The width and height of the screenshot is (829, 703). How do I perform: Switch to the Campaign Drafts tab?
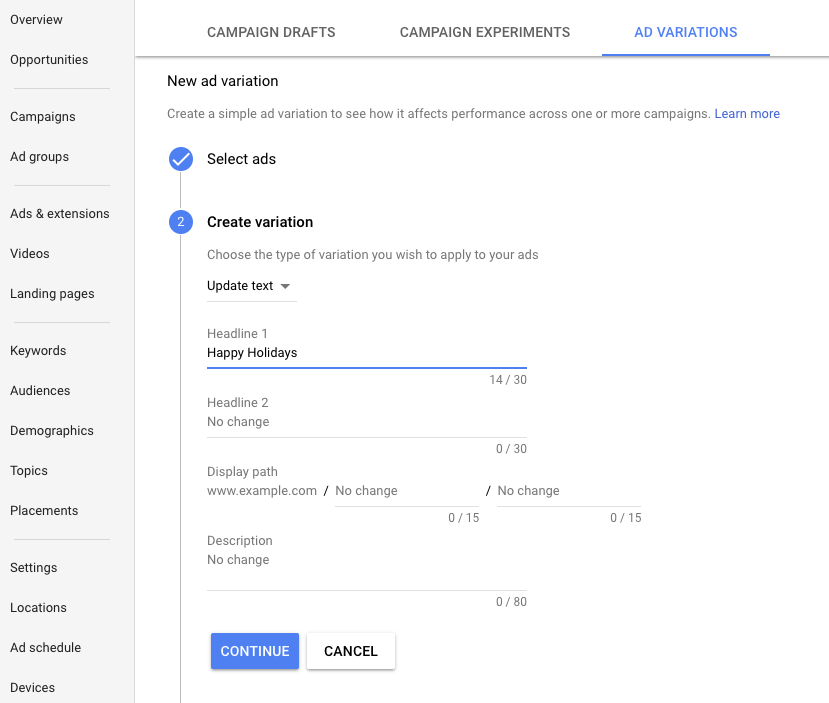[271, 32]
